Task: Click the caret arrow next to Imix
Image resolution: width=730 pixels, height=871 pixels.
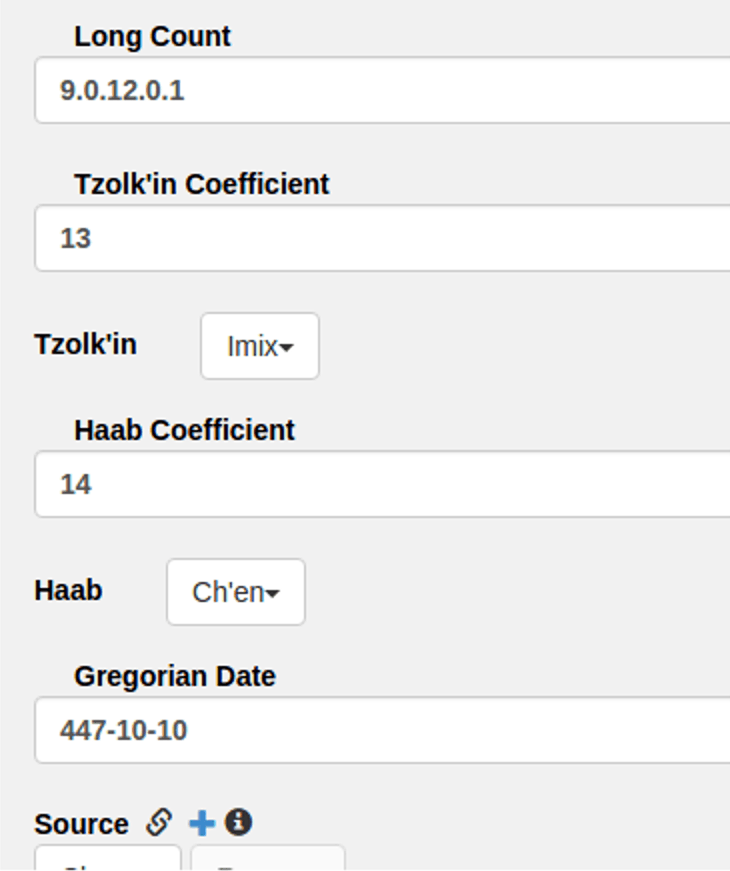Action: 286,348
